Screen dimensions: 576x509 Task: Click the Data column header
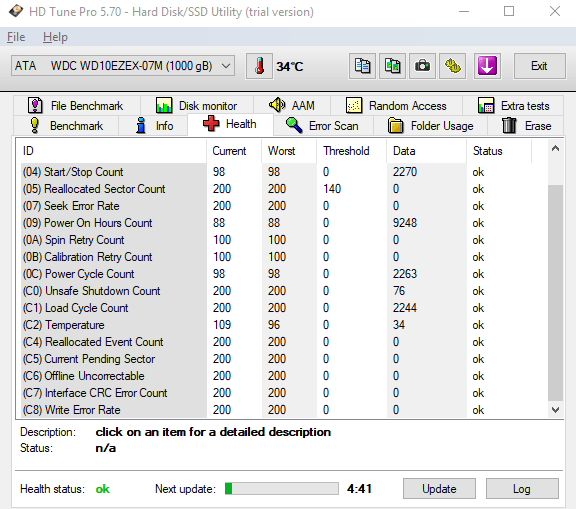(426, 151)
